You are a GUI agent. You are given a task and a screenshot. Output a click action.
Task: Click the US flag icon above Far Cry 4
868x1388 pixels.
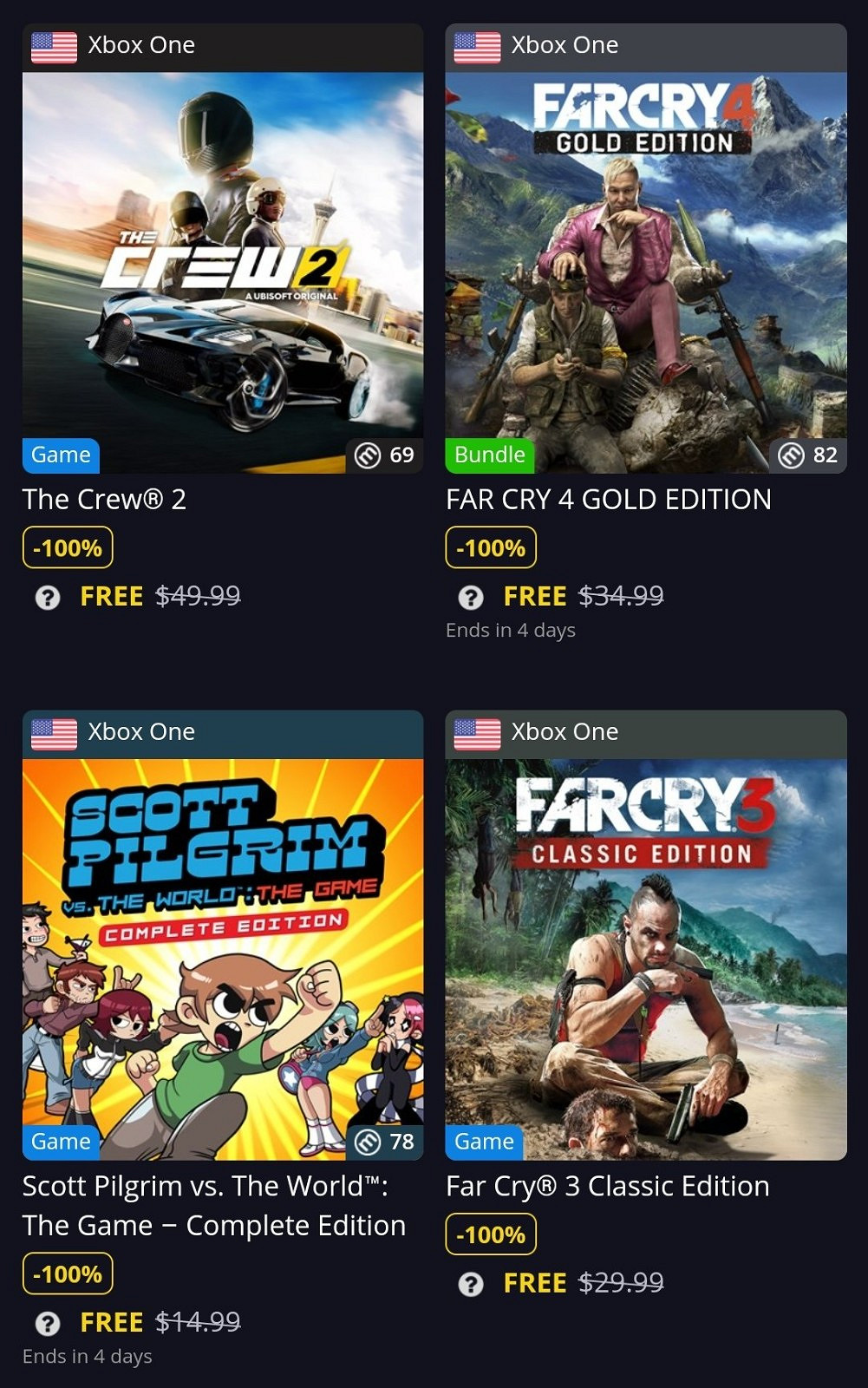click(x=477, y=47)
